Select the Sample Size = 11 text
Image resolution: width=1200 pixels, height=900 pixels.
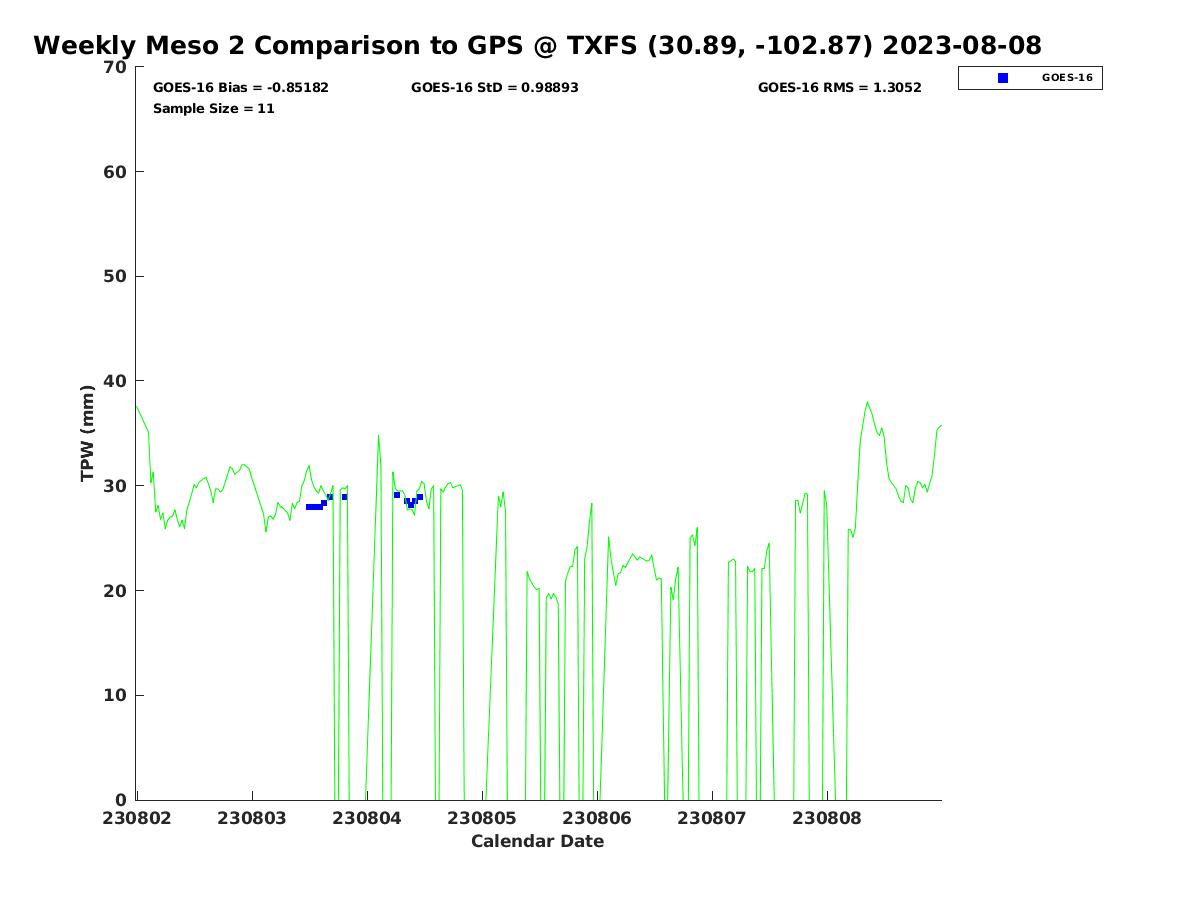(x=213, y=109)
